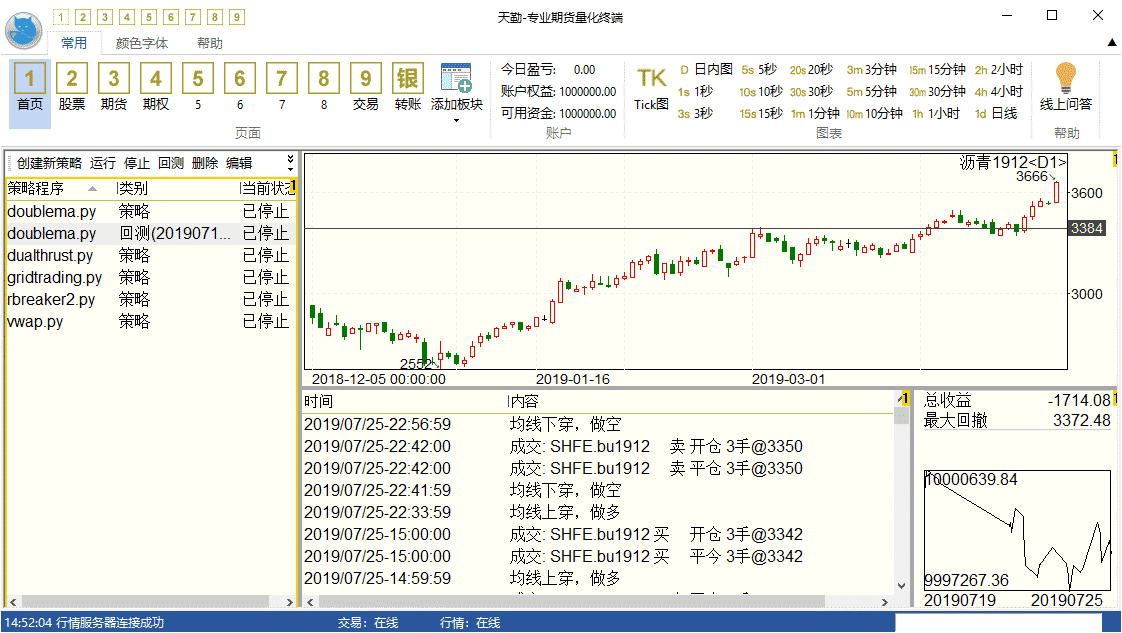Viewport: 1122px width, 633px height.
Task: Click the log vertical scrollbar down arrow
Action: 902,586
